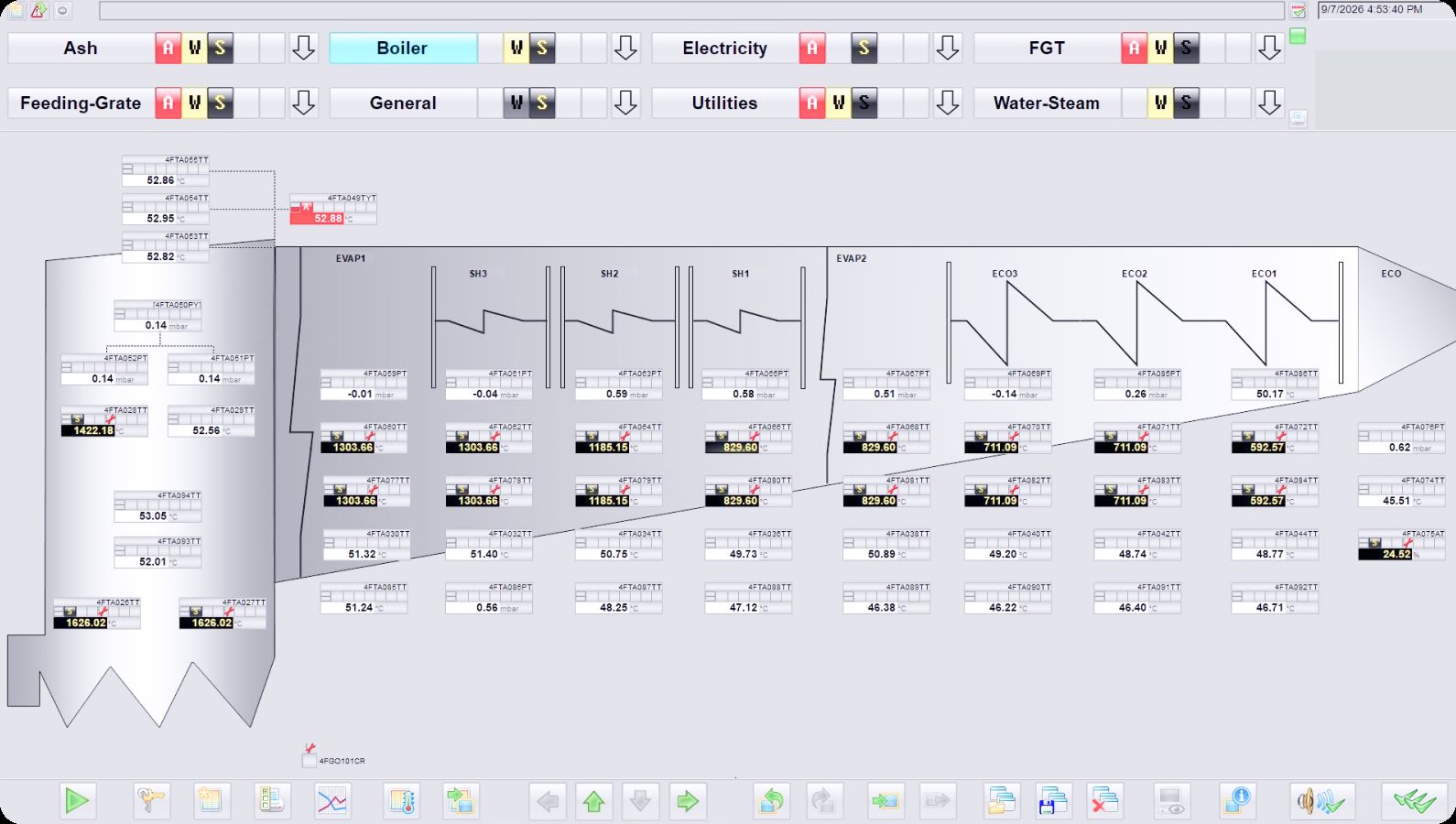Viewport: 1456px width, 824px height.
Task: Switch to the Electricity overview tab
Action: [725, 48]
